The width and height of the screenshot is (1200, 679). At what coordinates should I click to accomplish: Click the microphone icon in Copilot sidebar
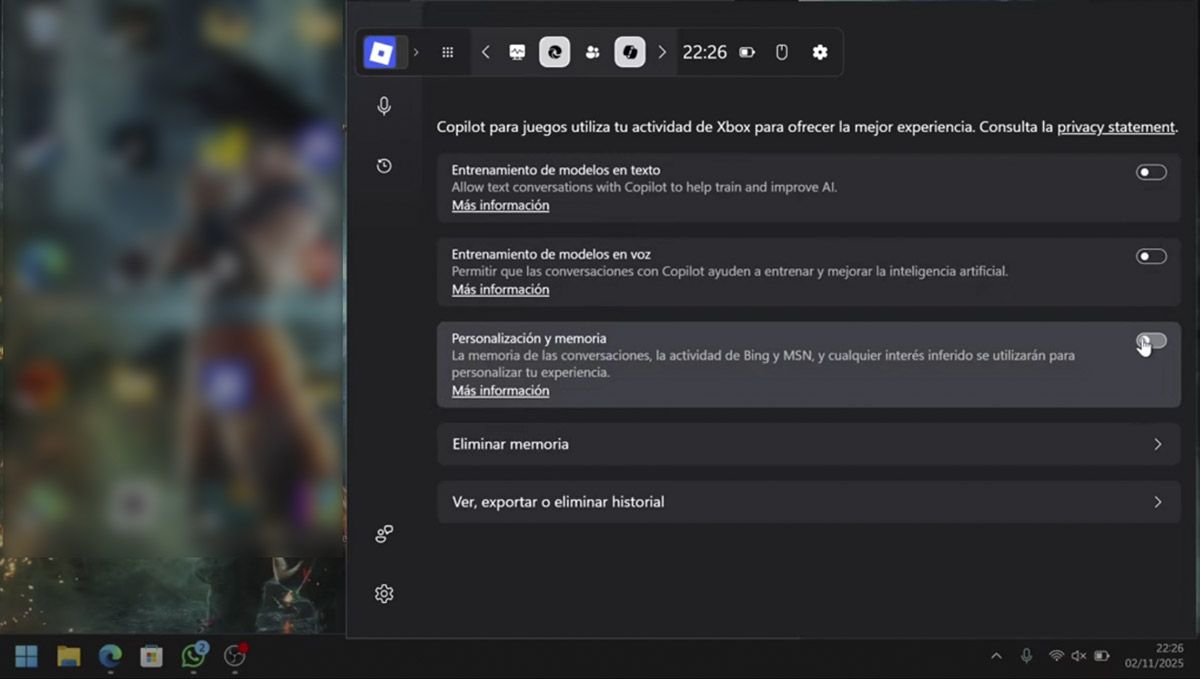(x=384, y=106)
